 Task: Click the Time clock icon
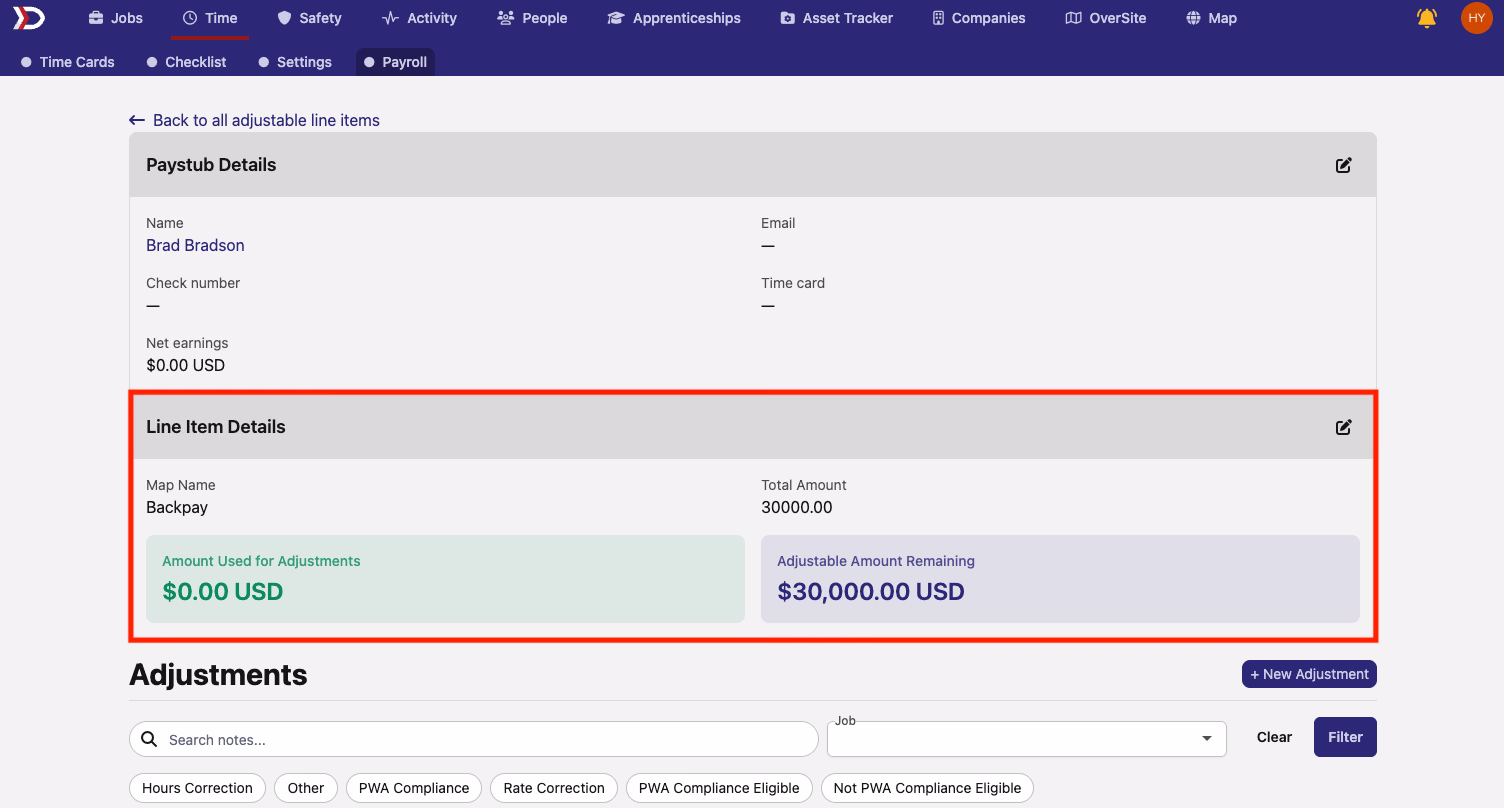tap(190, 18)
